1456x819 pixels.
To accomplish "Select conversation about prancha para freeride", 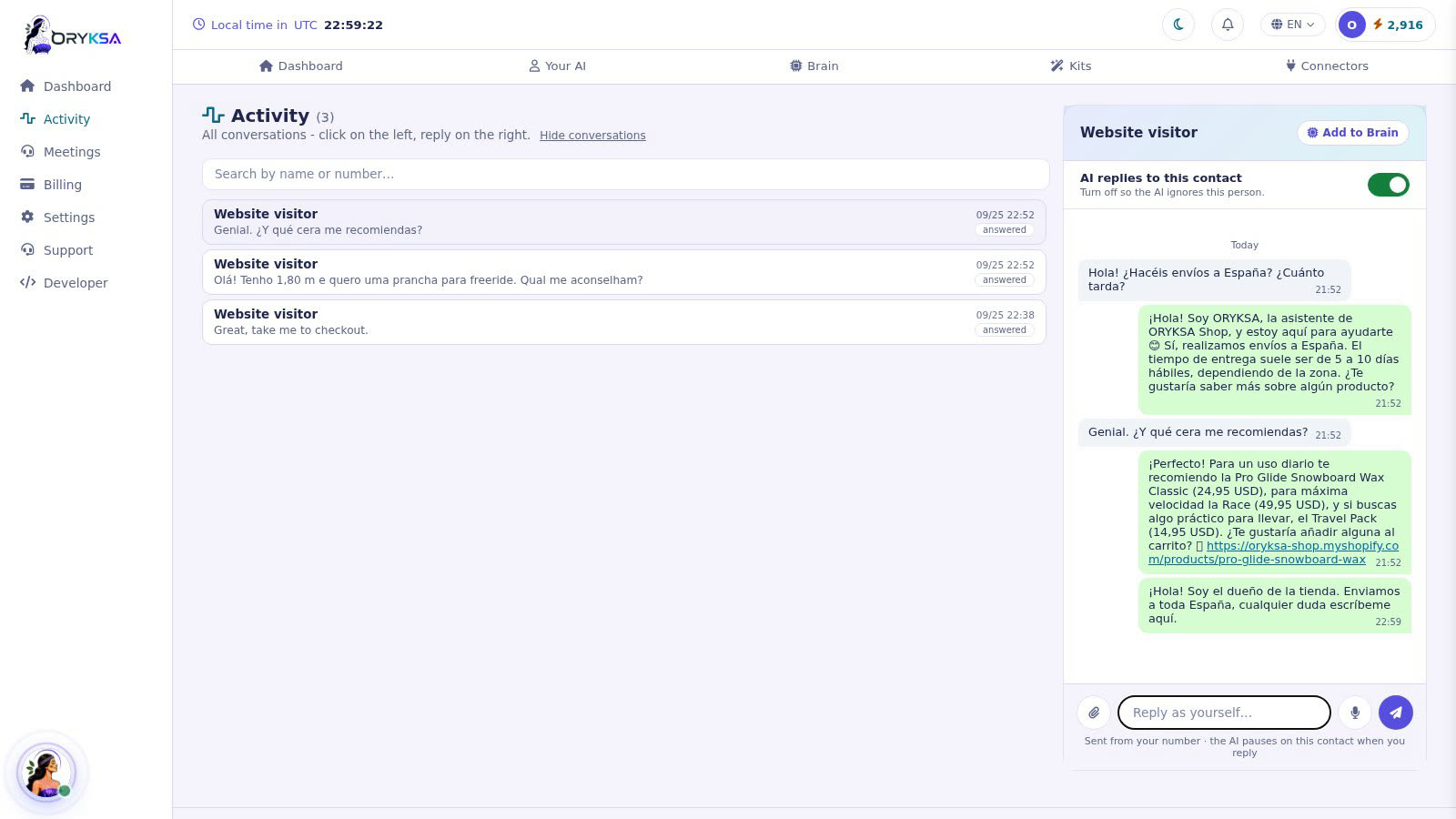I will pos(624,272).
